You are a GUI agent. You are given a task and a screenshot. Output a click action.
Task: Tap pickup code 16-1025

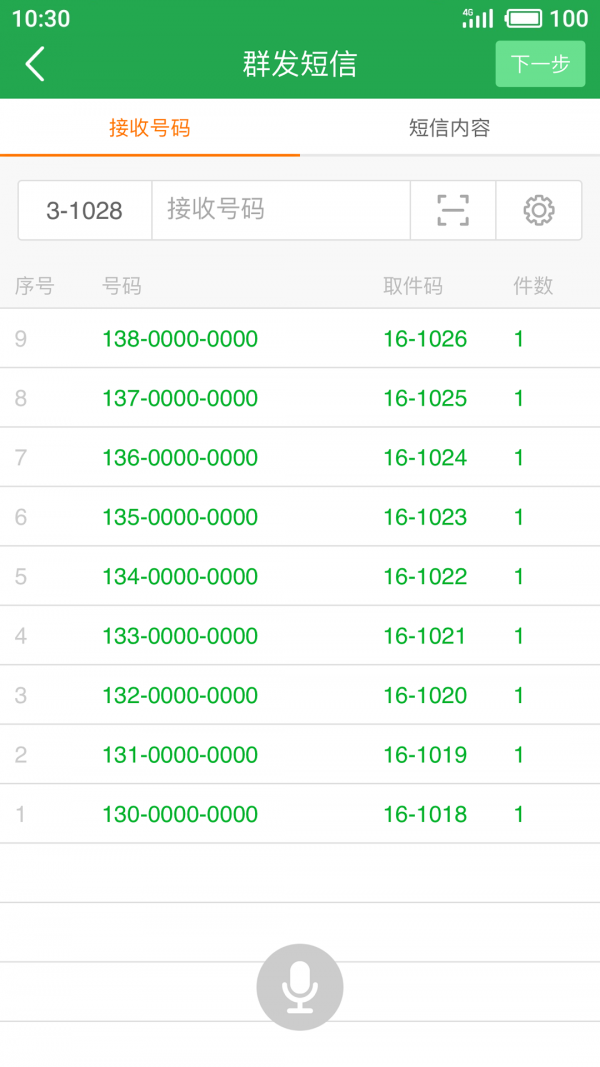[425, 398]
